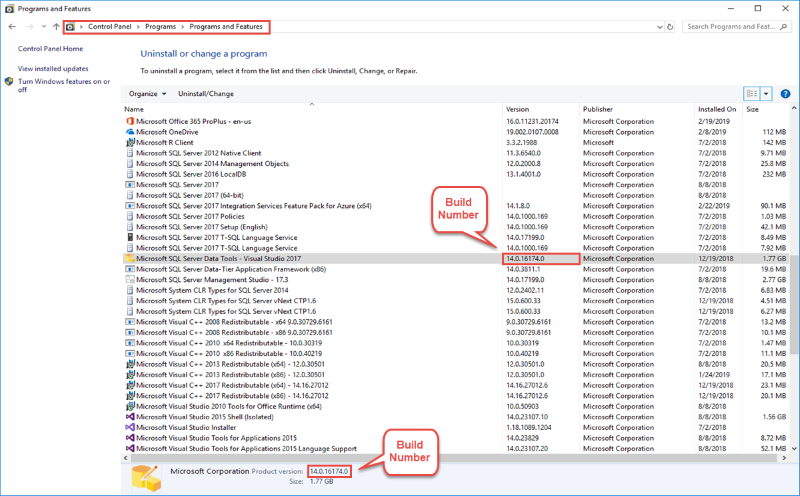Click the Forward navigation arrow

[30, 27]
